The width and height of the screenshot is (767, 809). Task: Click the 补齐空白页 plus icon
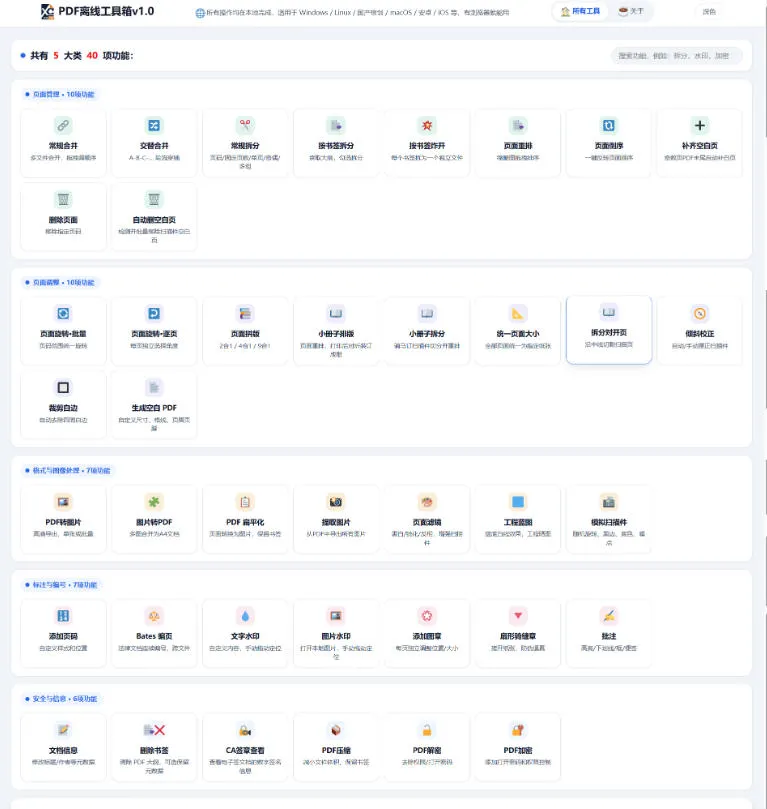click(x=699, y=125)
